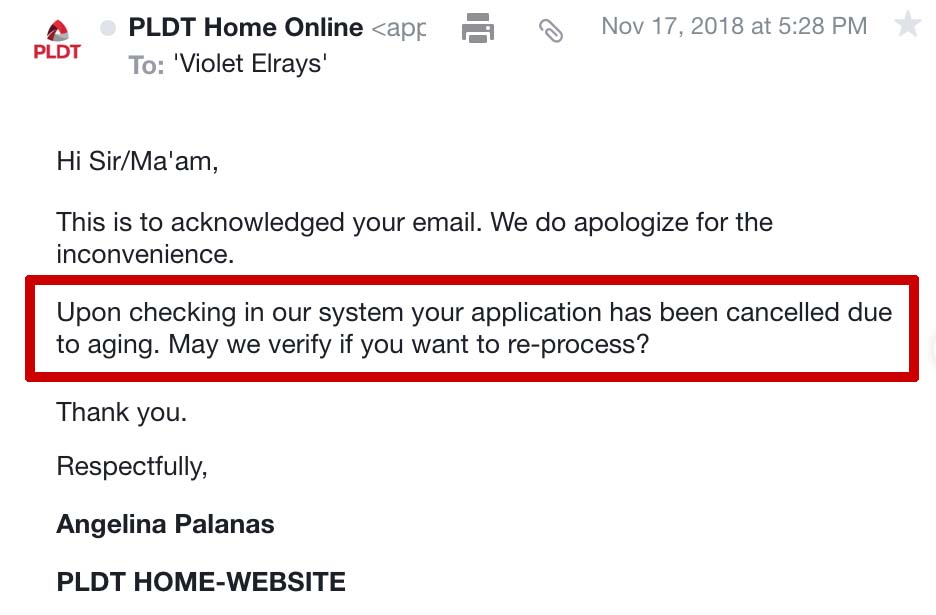The image size is (936, 615).
Task: Click the Nov 17, 2018 timestamp
Action: click(x=734, y=27)
